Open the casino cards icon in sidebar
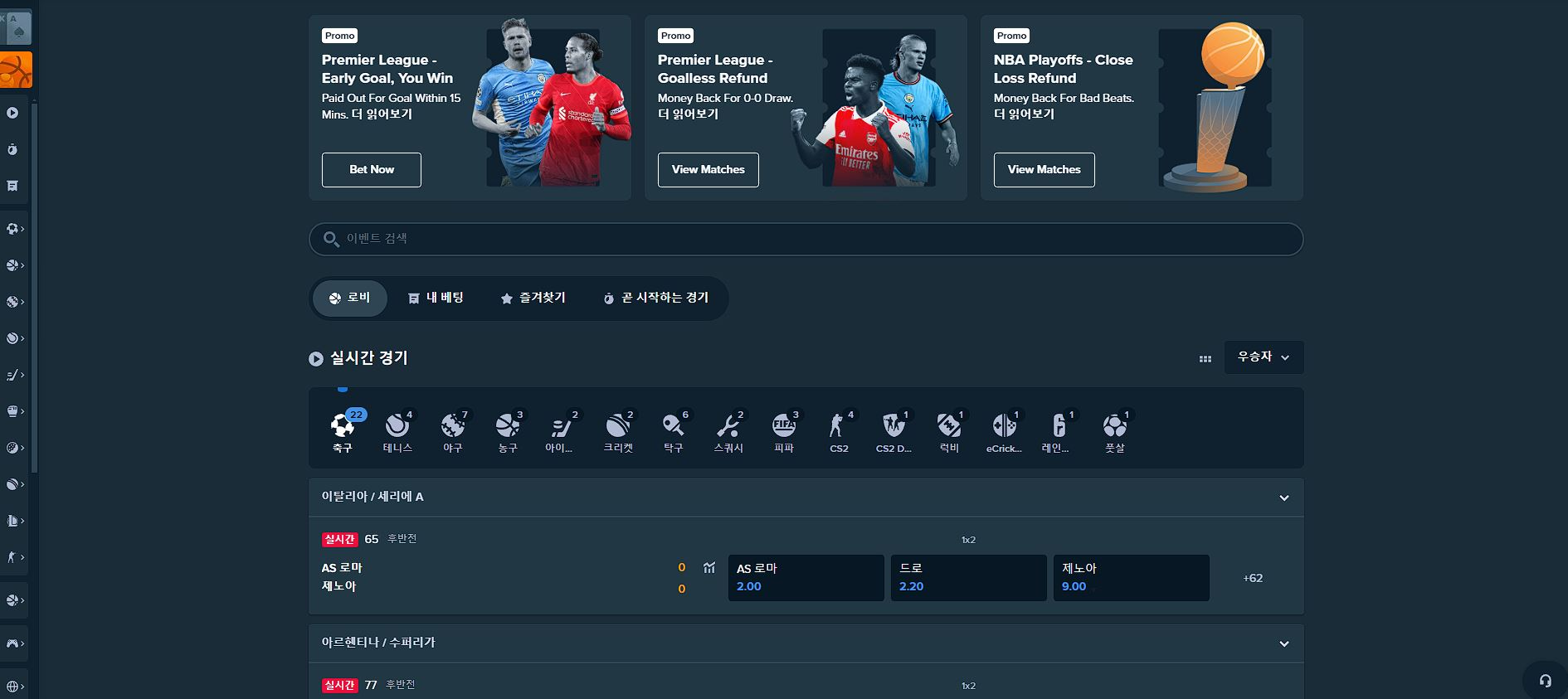The image size is (1568, 699). (16, 27)
